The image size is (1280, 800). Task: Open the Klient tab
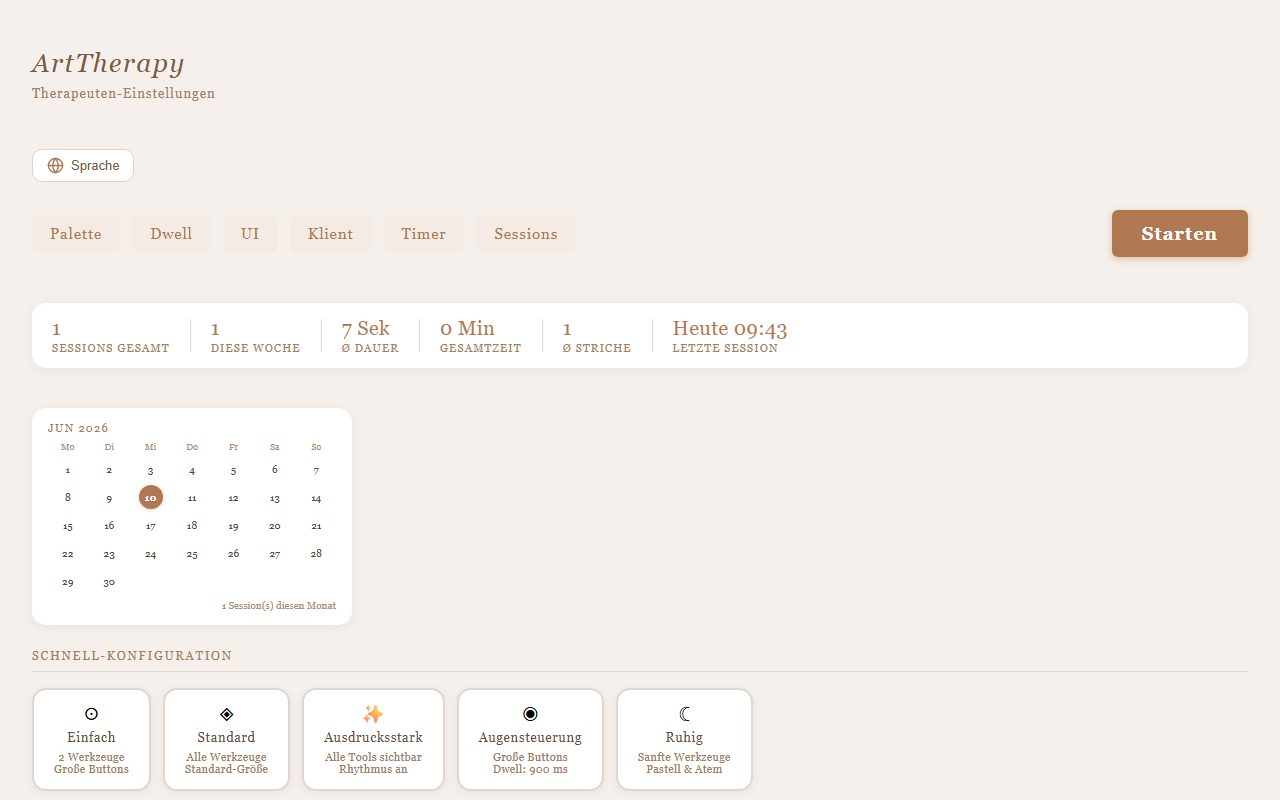pyautogui.click(x=330, y=234)
